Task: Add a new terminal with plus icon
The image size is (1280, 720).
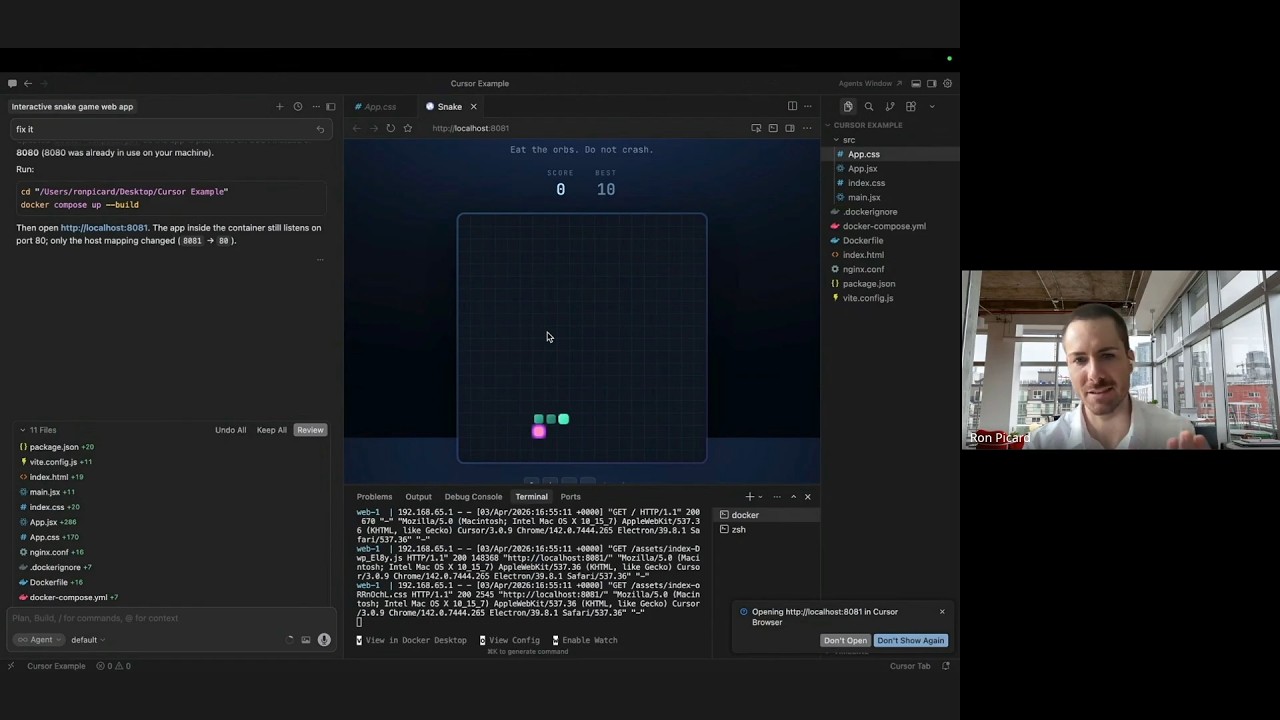Action: click(x=749, y=497)
